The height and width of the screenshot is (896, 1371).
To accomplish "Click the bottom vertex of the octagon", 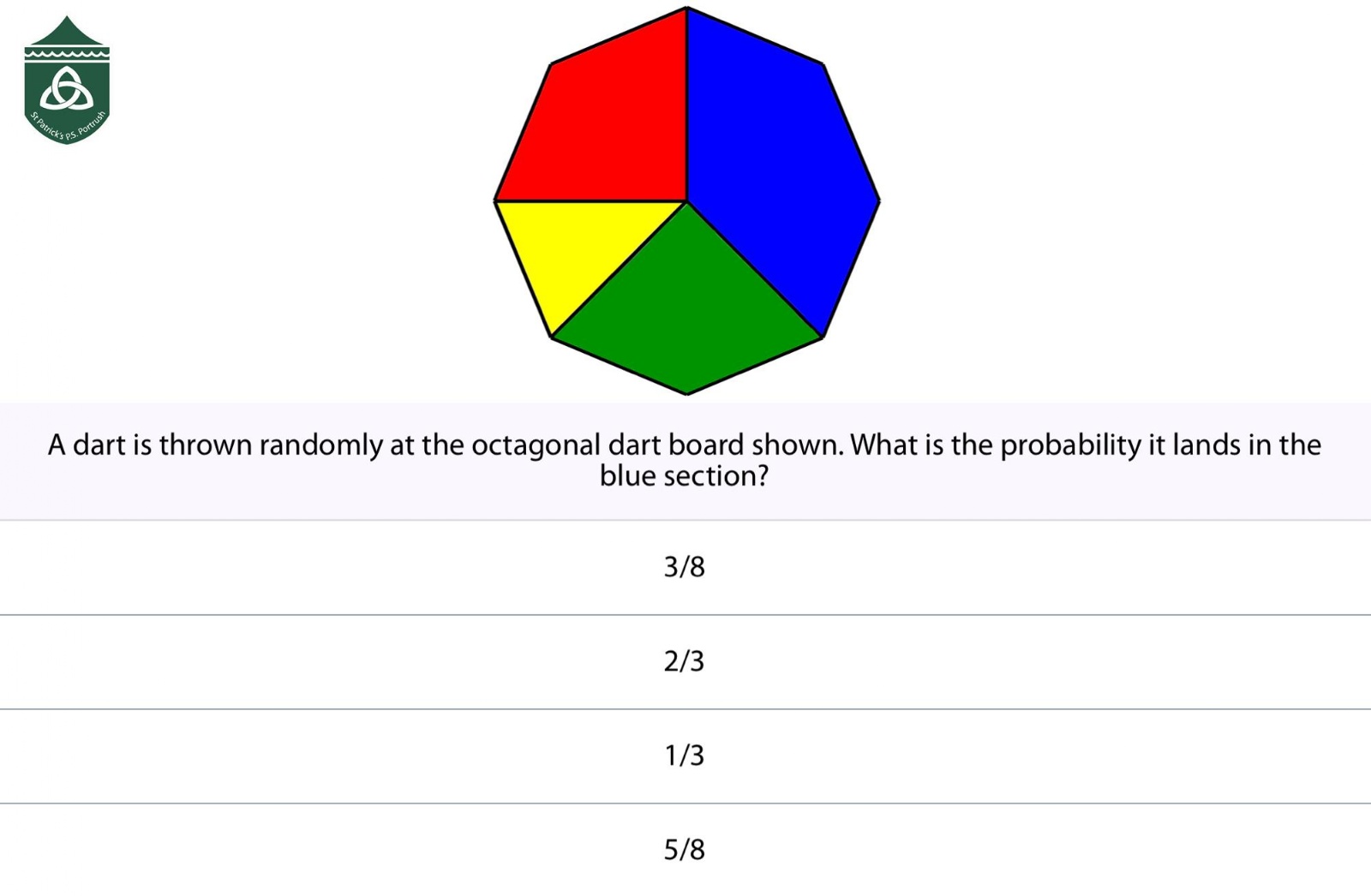I will 686,394.
